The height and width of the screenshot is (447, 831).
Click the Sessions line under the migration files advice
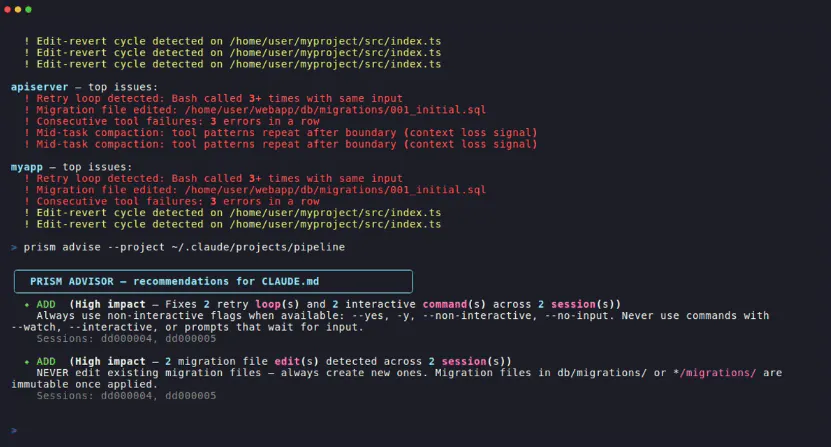pos(126,396)
